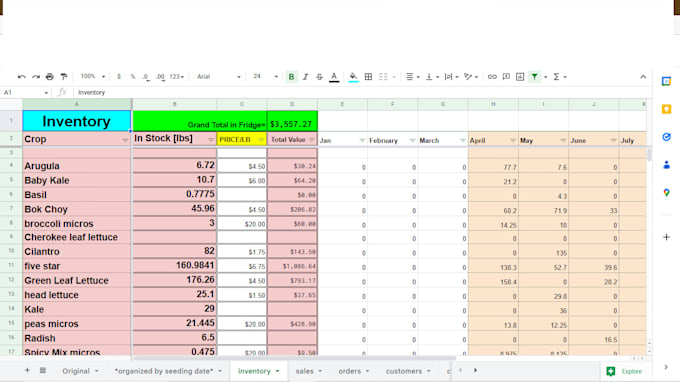680x382 pixels.
Task: Open the fill color picker
Action: pos(353,77)
